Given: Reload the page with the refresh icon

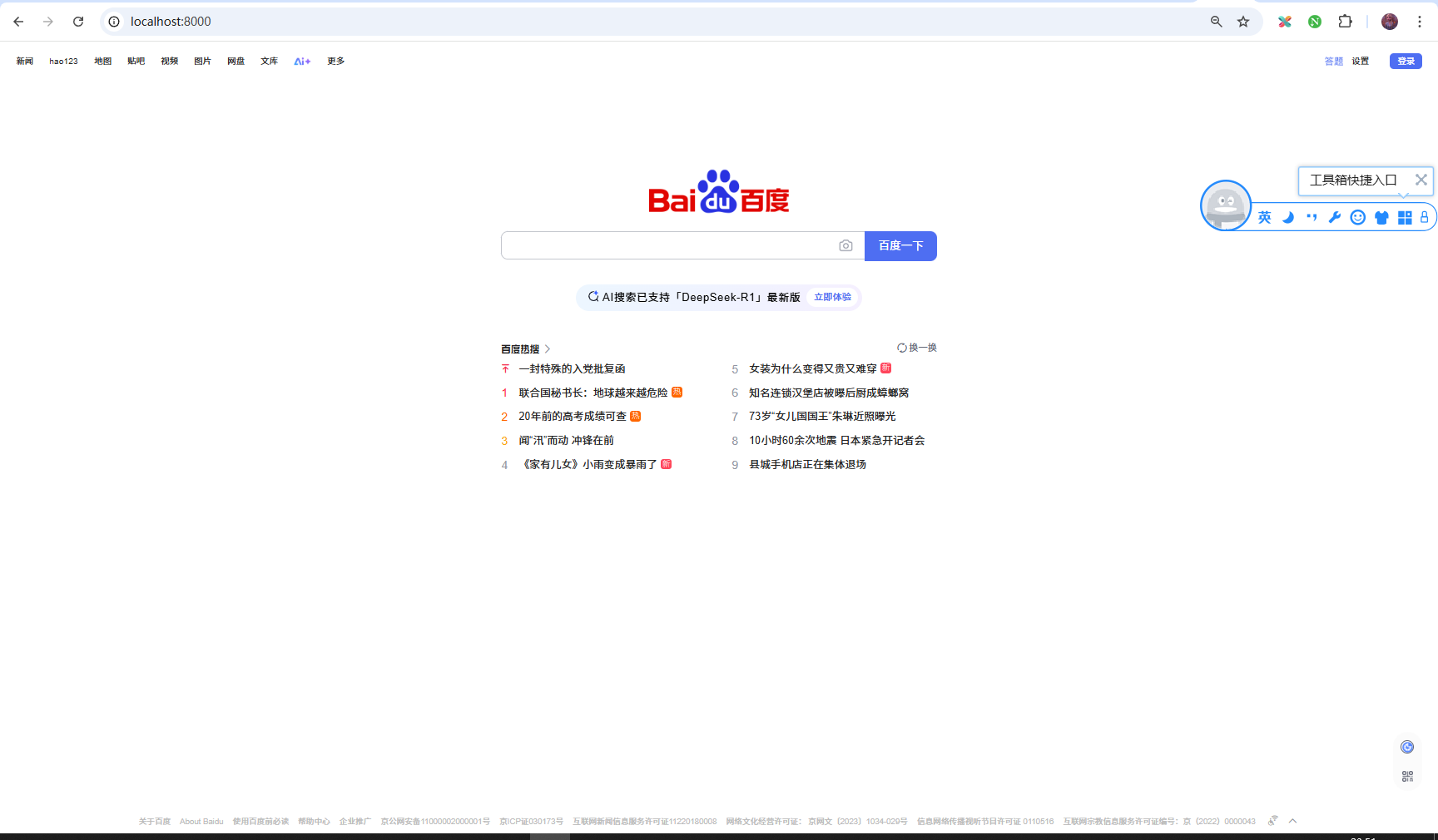Looking at the screenshot, I should 78,22.
